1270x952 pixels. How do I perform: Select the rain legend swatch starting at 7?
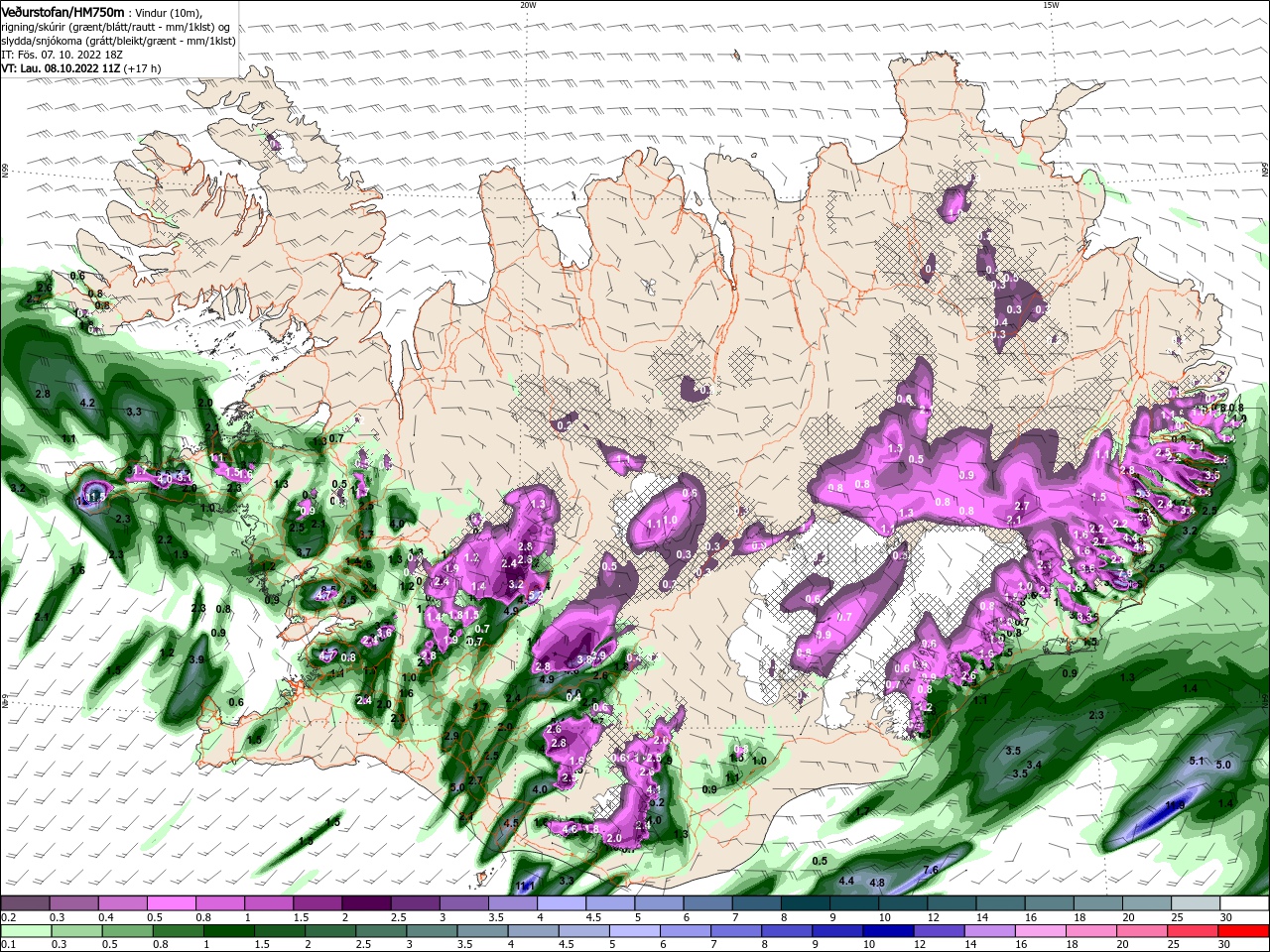[x=736, y=931]
